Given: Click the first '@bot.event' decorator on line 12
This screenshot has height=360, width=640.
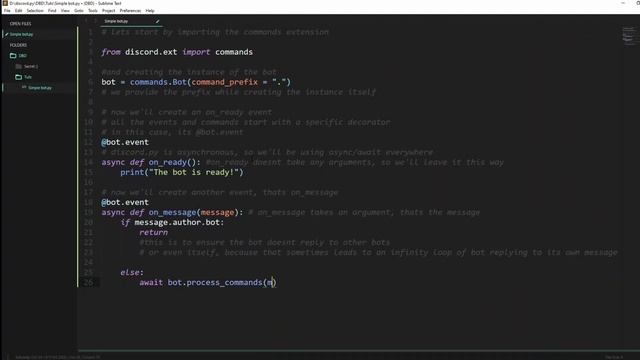Looking at the screenshot, I should tap(125, 142).
